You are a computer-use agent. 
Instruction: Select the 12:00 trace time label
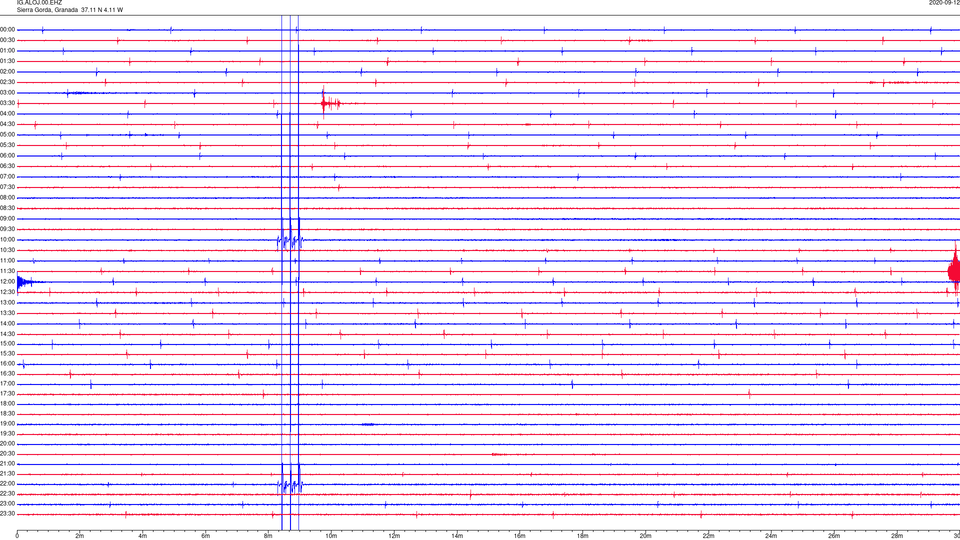[x=8, y=282]
